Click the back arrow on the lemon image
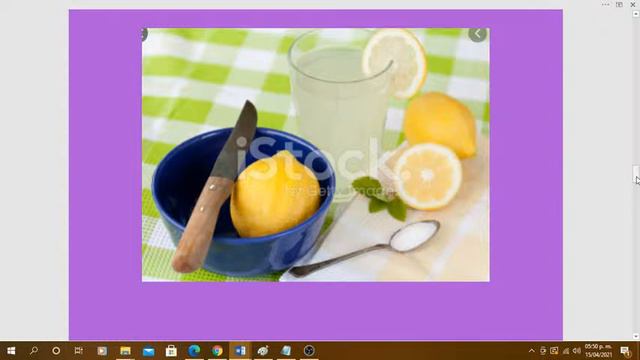640x360 pixels. click(478, 34)
